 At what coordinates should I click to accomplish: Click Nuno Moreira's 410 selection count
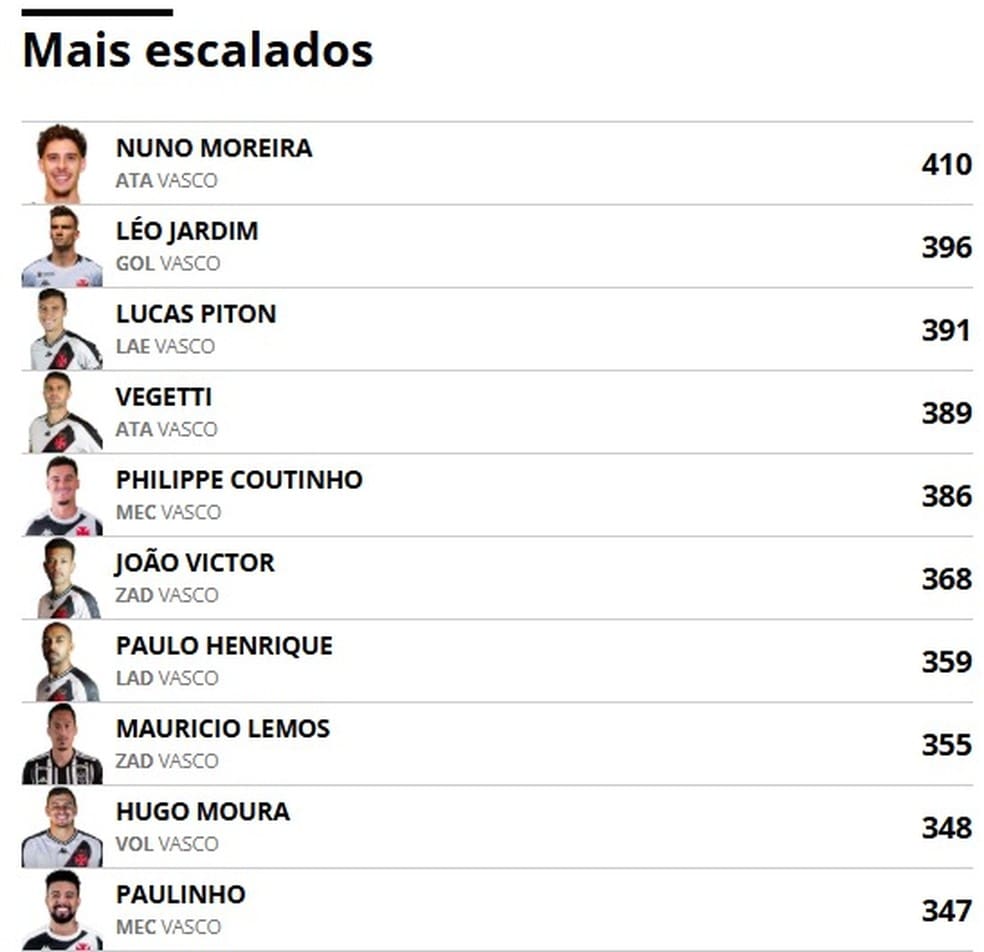(946, 164)
